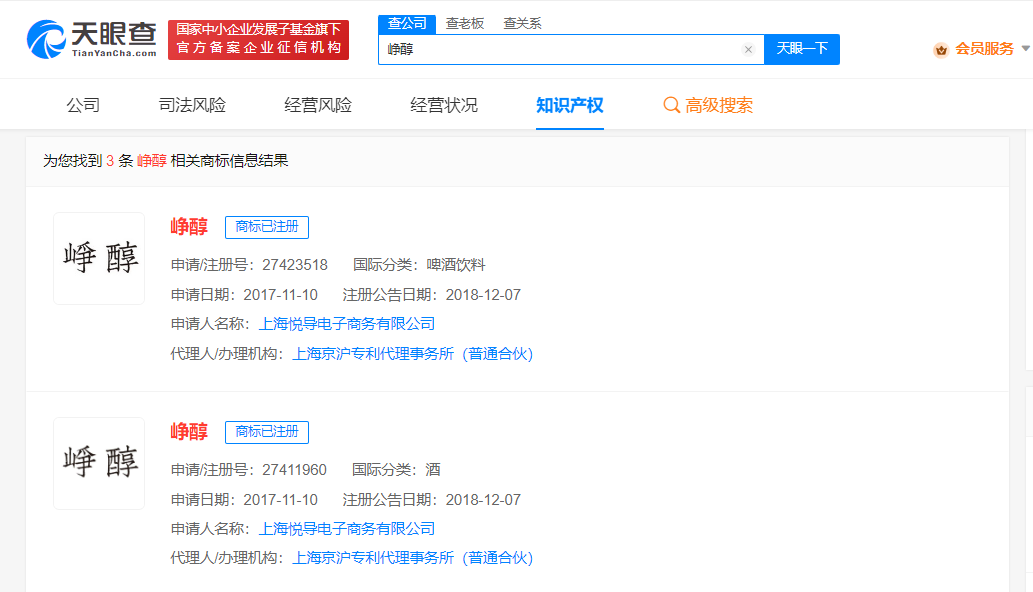Select the 查公司 search tab
Viewport: 1033px width, 592px height.
(x=406, y=24)
